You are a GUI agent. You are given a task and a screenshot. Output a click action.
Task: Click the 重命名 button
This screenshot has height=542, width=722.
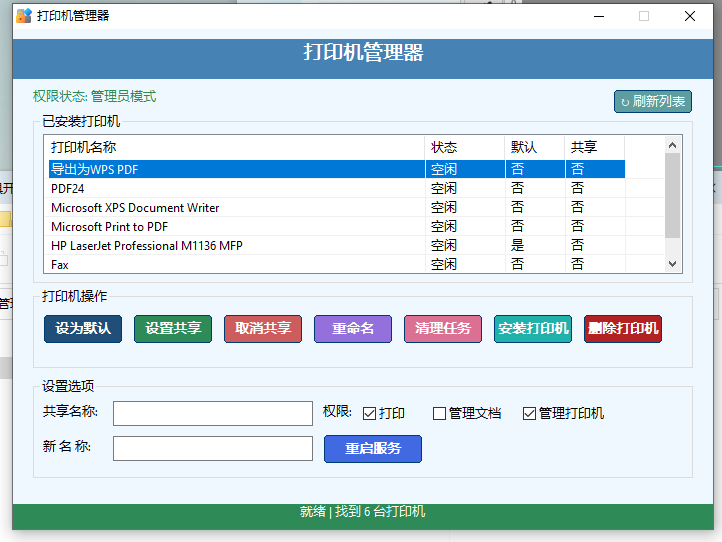pyautogui.click(x=353, y=329)
